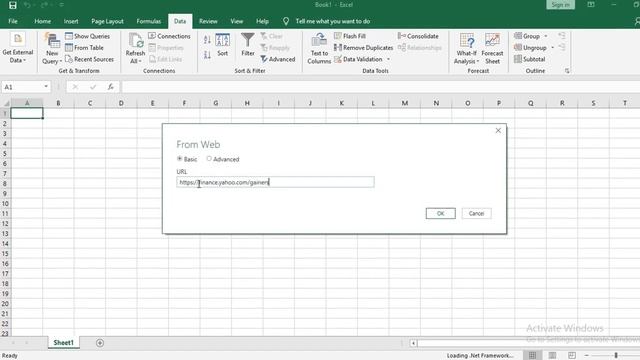Select Advanced radio option
Screen dimensions: 640x360
coord(209,159)
